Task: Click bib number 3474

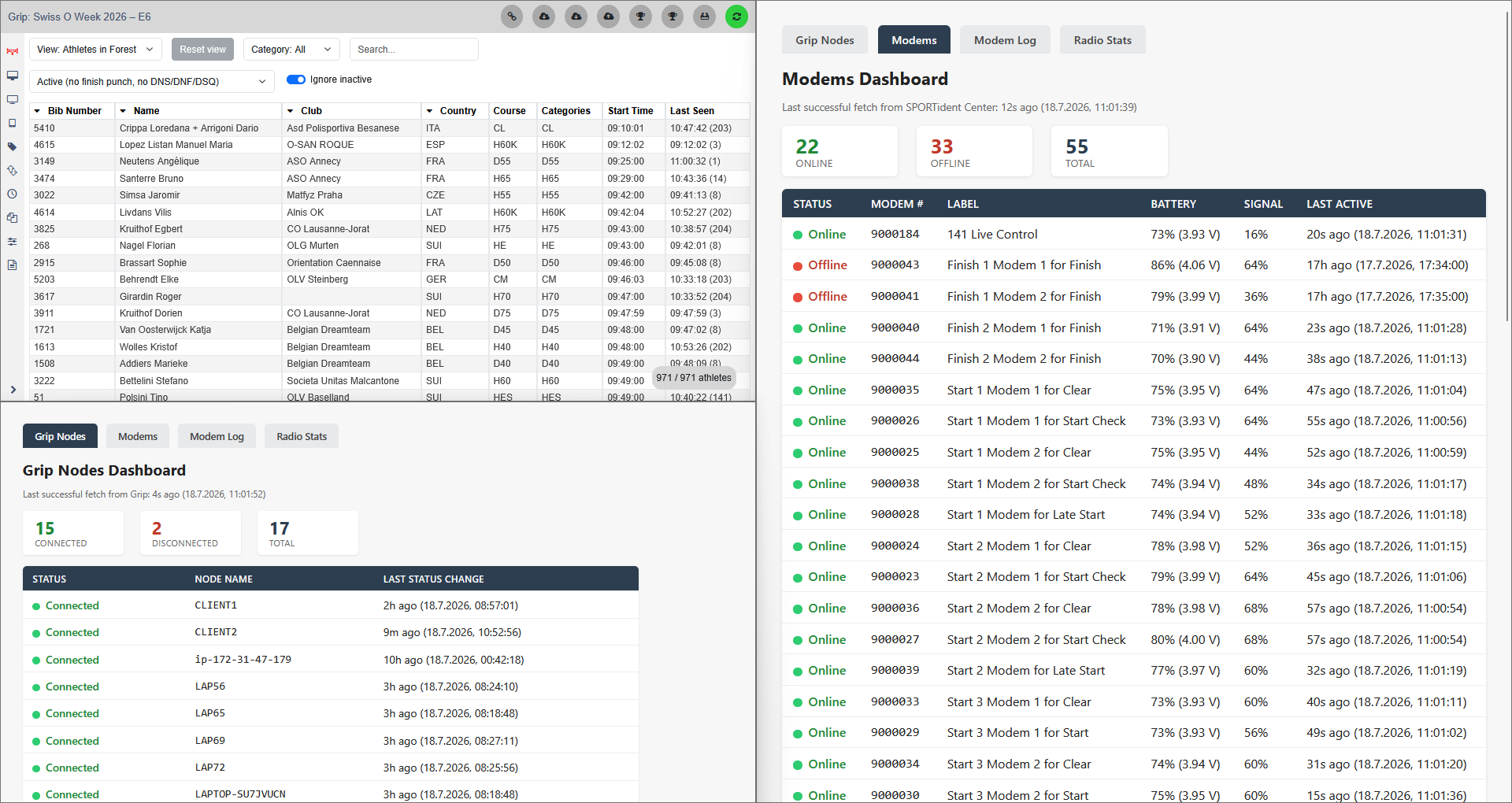Action: pyautogui.click(x=44, y=179)
